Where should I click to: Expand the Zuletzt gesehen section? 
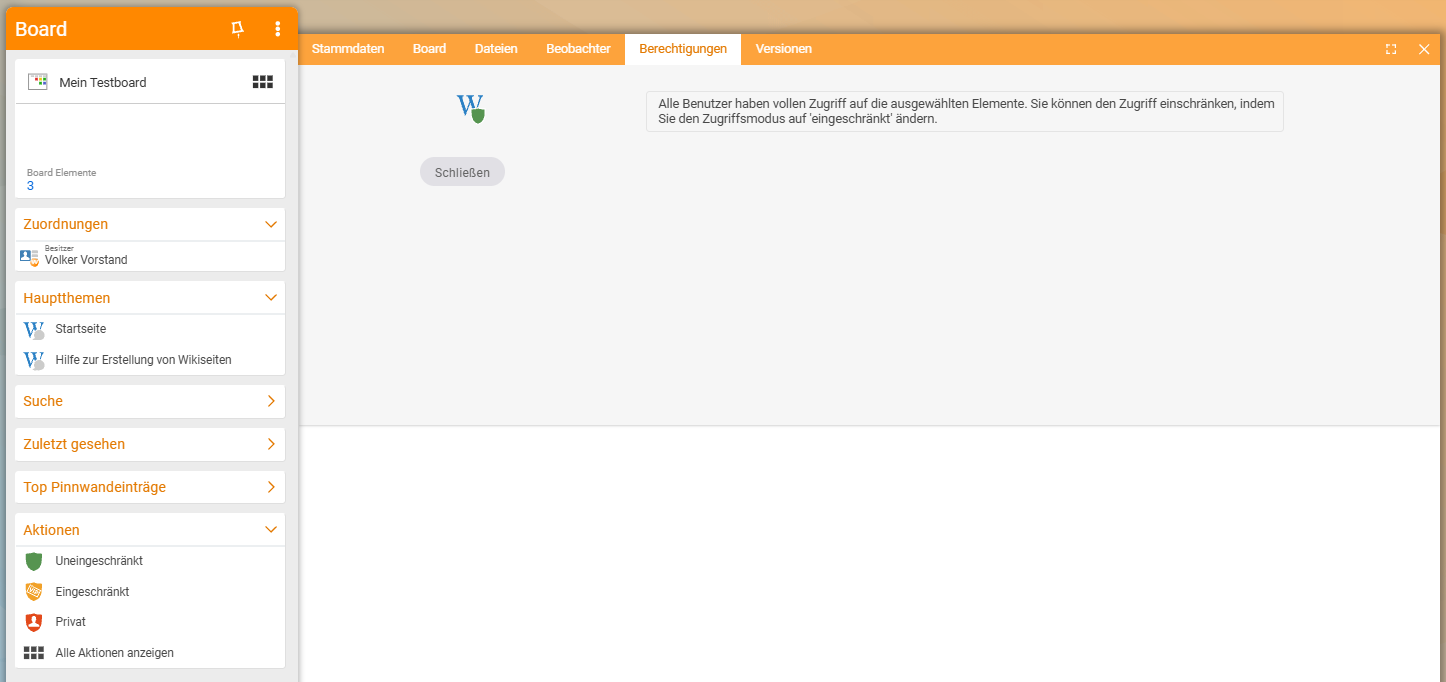point(271,444)
